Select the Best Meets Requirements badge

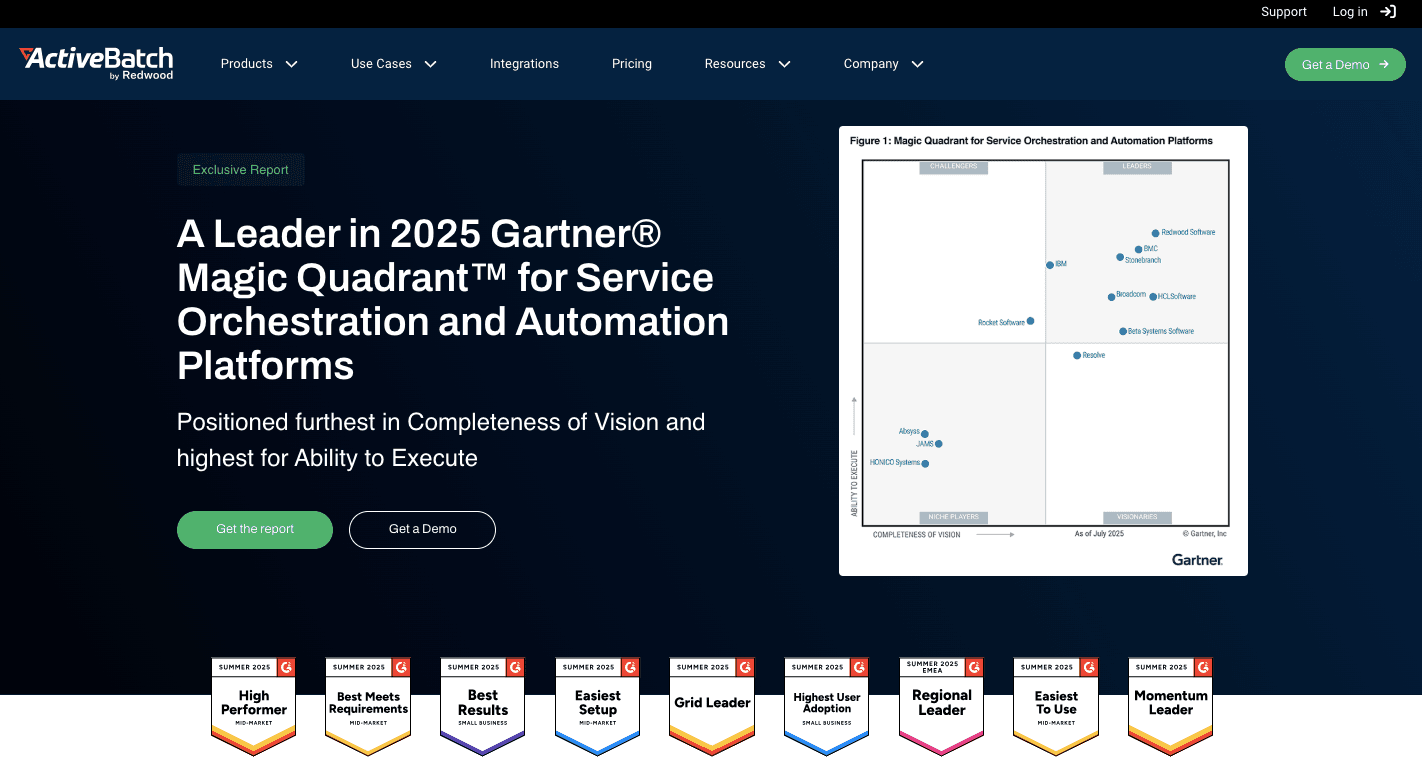click(368, 704)
